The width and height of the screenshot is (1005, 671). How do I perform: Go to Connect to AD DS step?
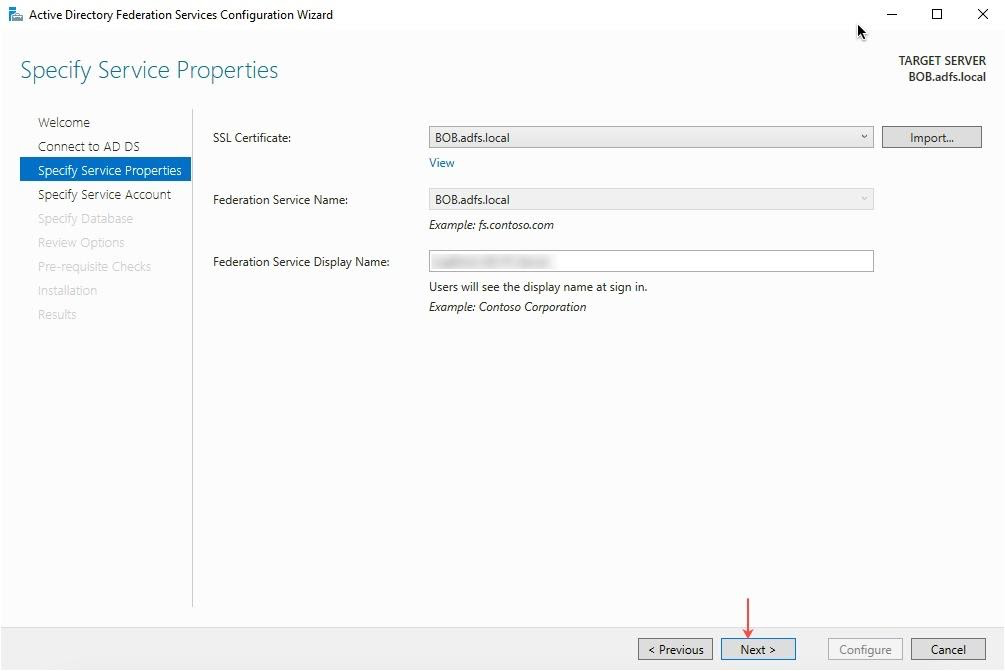88,147
